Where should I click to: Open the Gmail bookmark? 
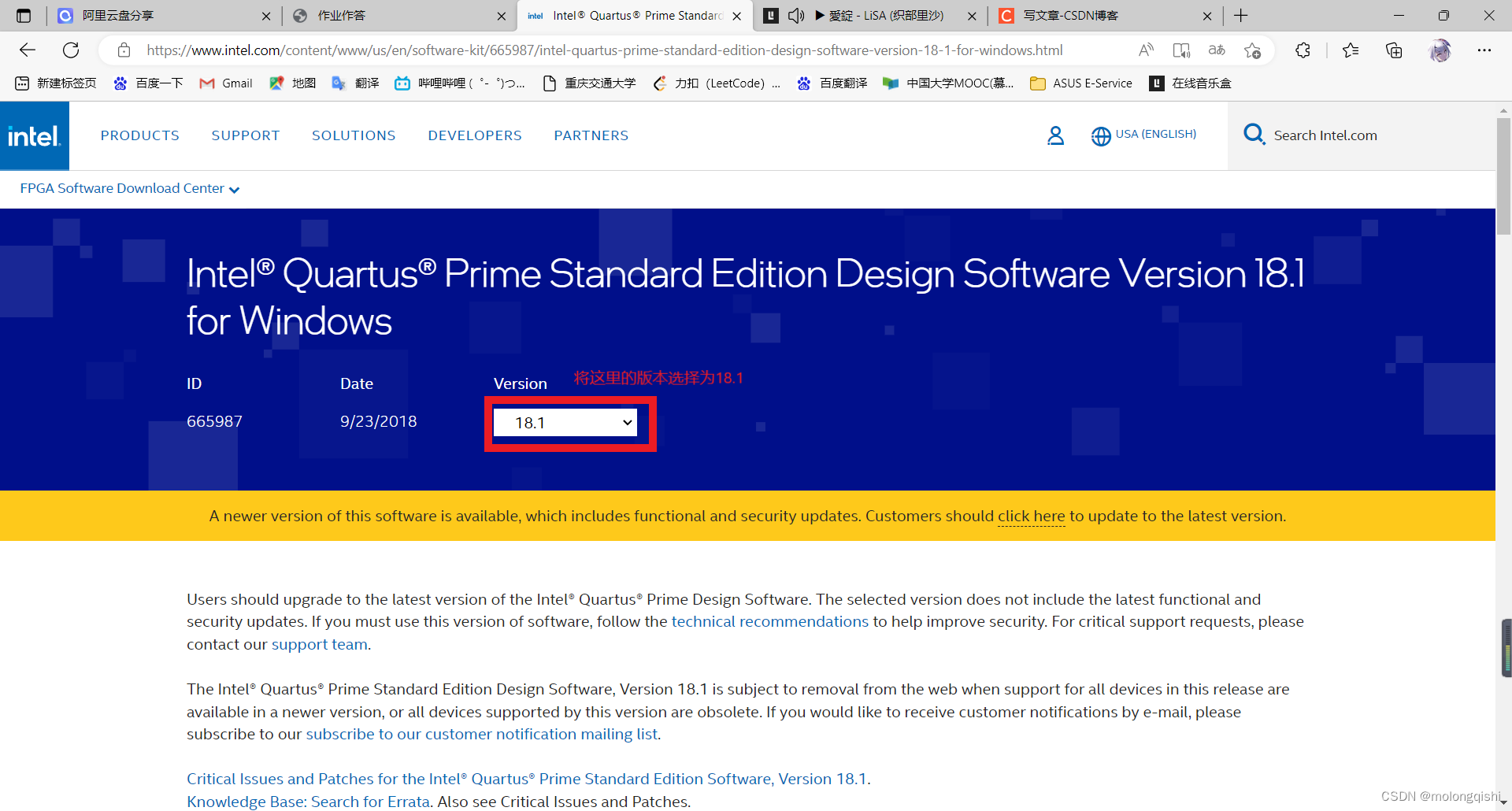[x=226, y=83]
